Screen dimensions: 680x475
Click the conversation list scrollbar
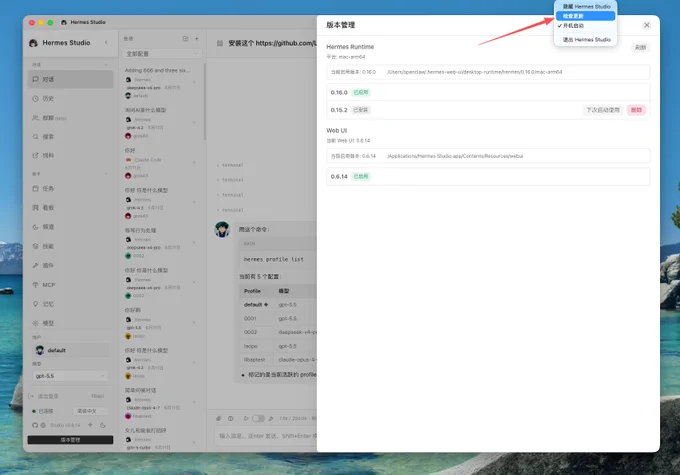pos(204,102)
